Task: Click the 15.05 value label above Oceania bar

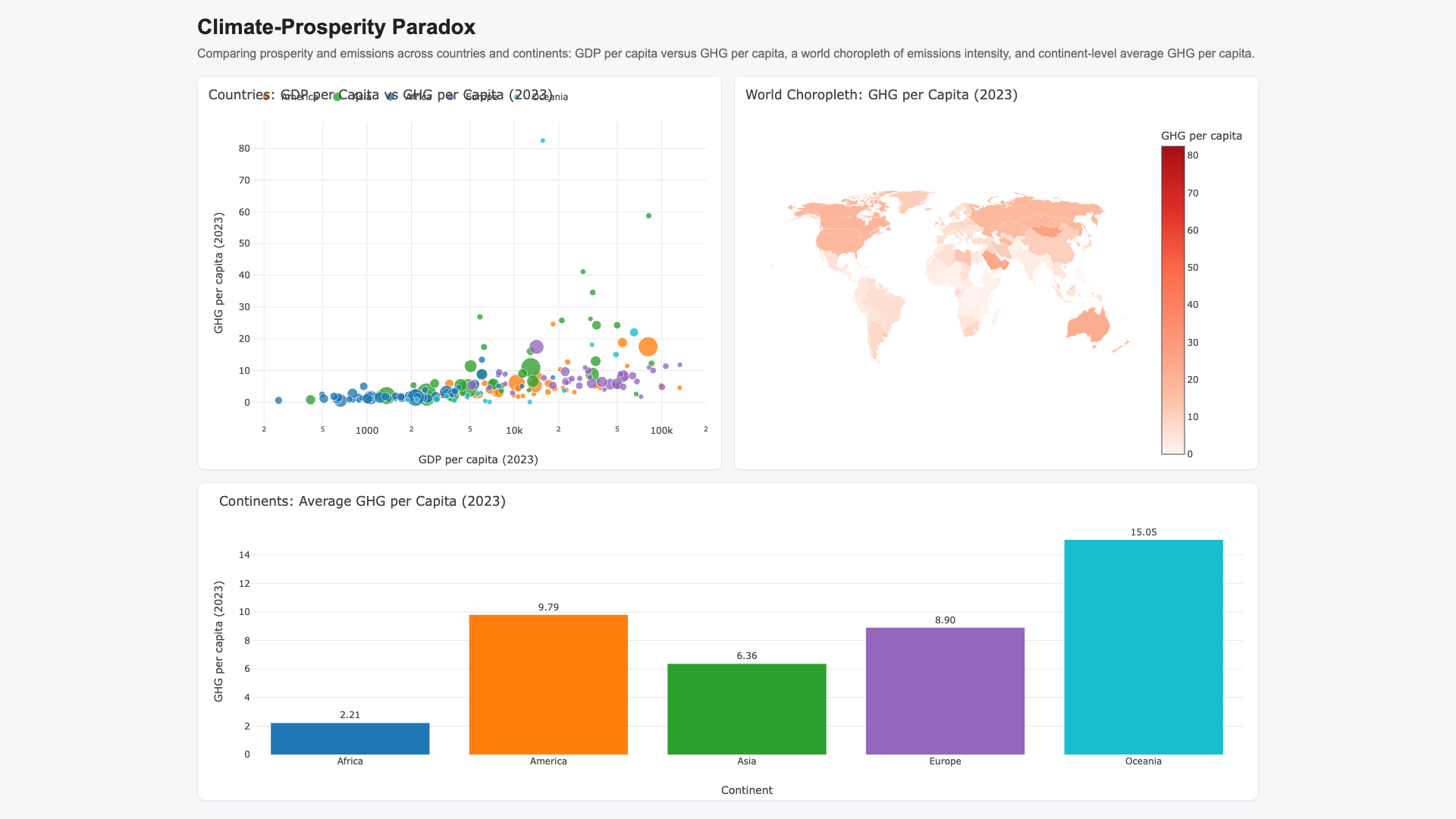Action: 1144,532
